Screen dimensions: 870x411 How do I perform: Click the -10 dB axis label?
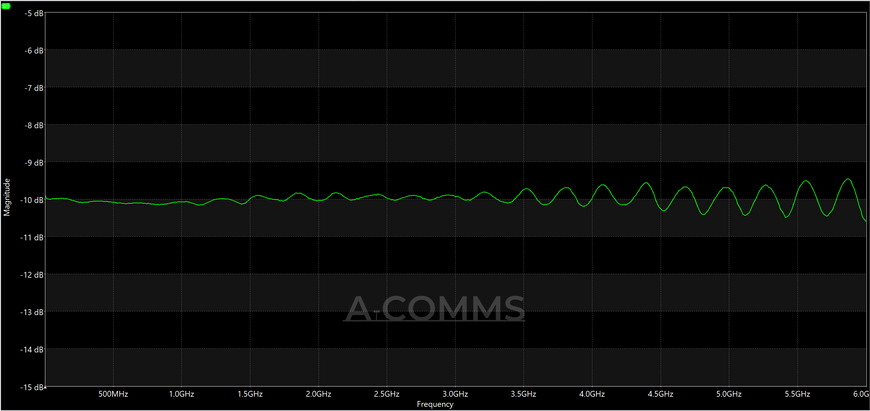click(x=32, y=200)
